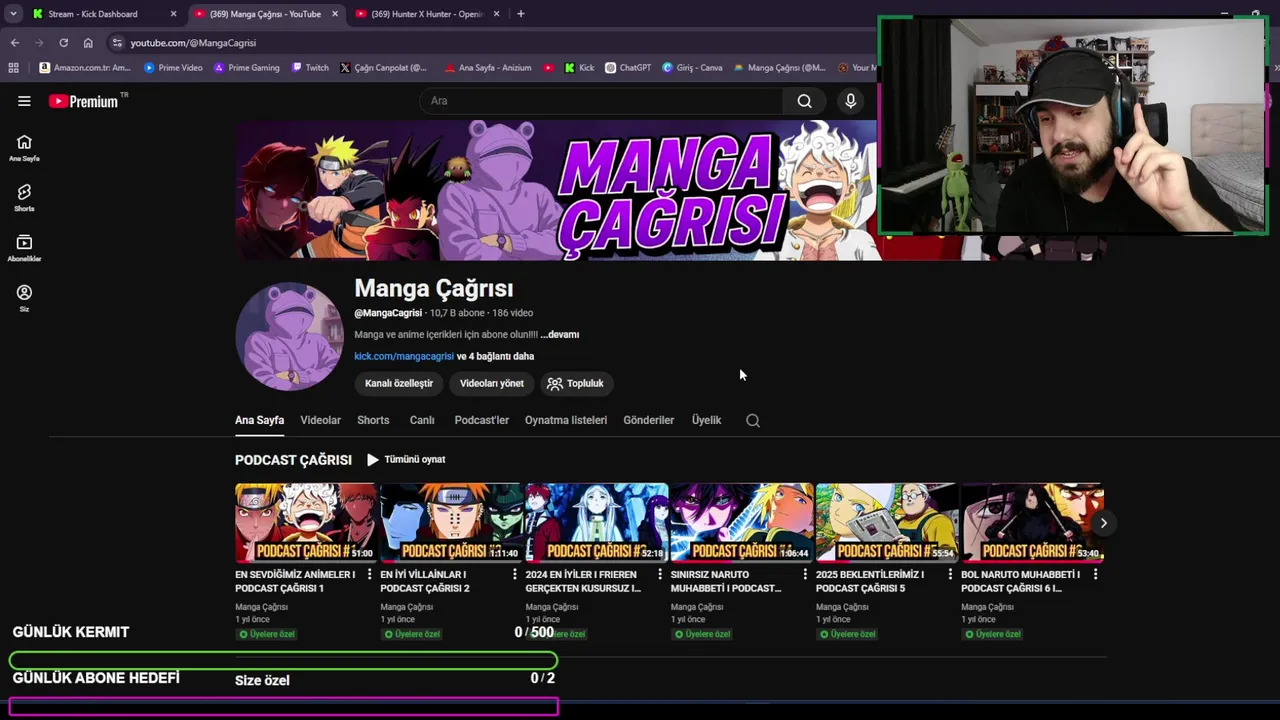This screenshot has width=1280, height=720.
Task: Click the EN SEVDİĞİMİZ ANİMELER video title
Action: [x=295, y=582]
